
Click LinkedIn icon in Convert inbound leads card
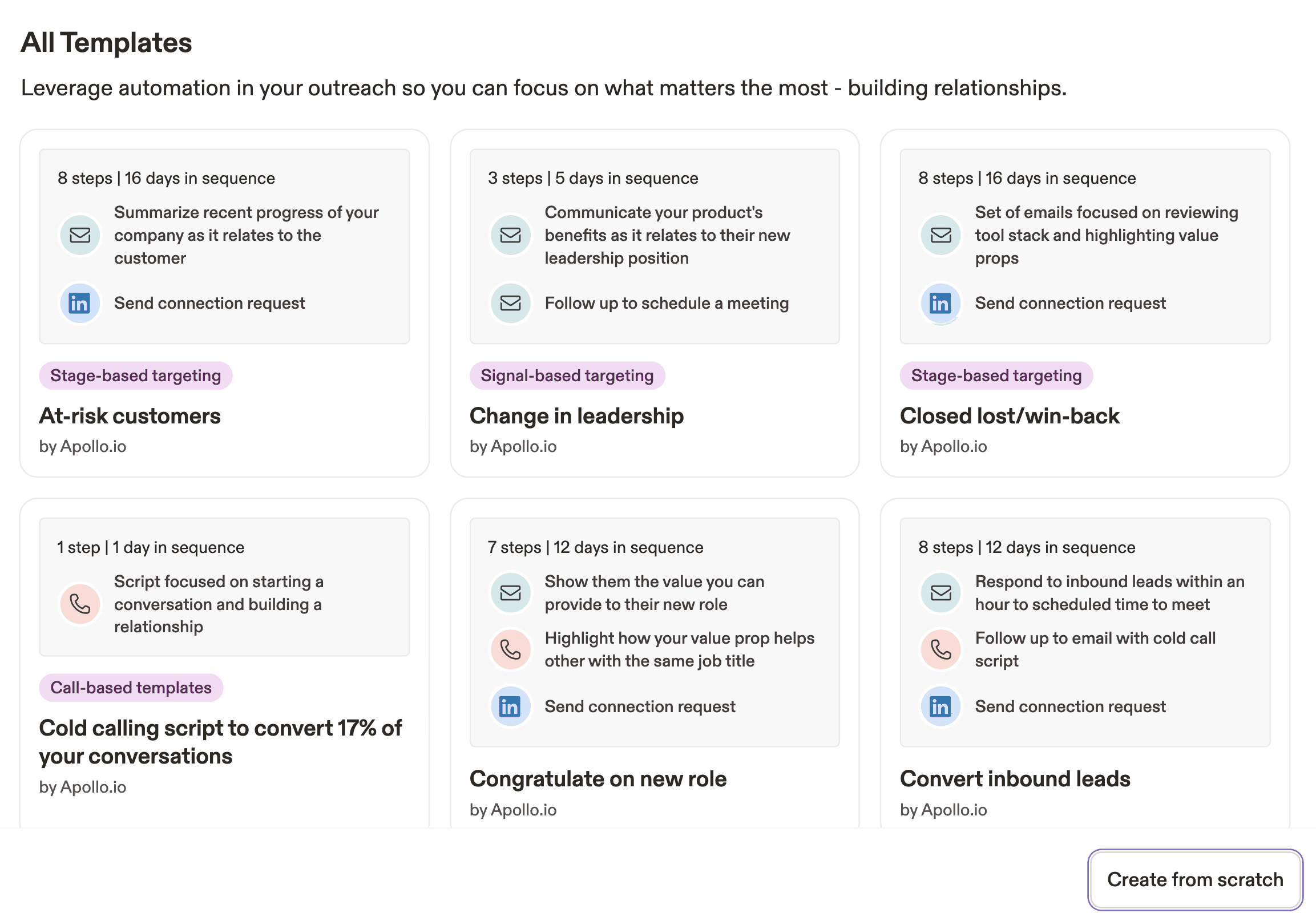click(x=941, y=706)
